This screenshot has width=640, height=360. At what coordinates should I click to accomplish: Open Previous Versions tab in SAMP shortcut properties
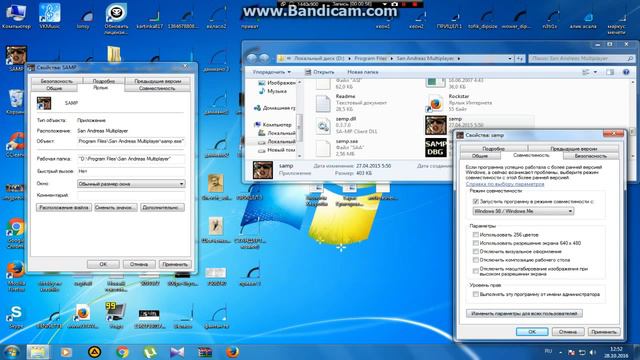click(158, 81)
